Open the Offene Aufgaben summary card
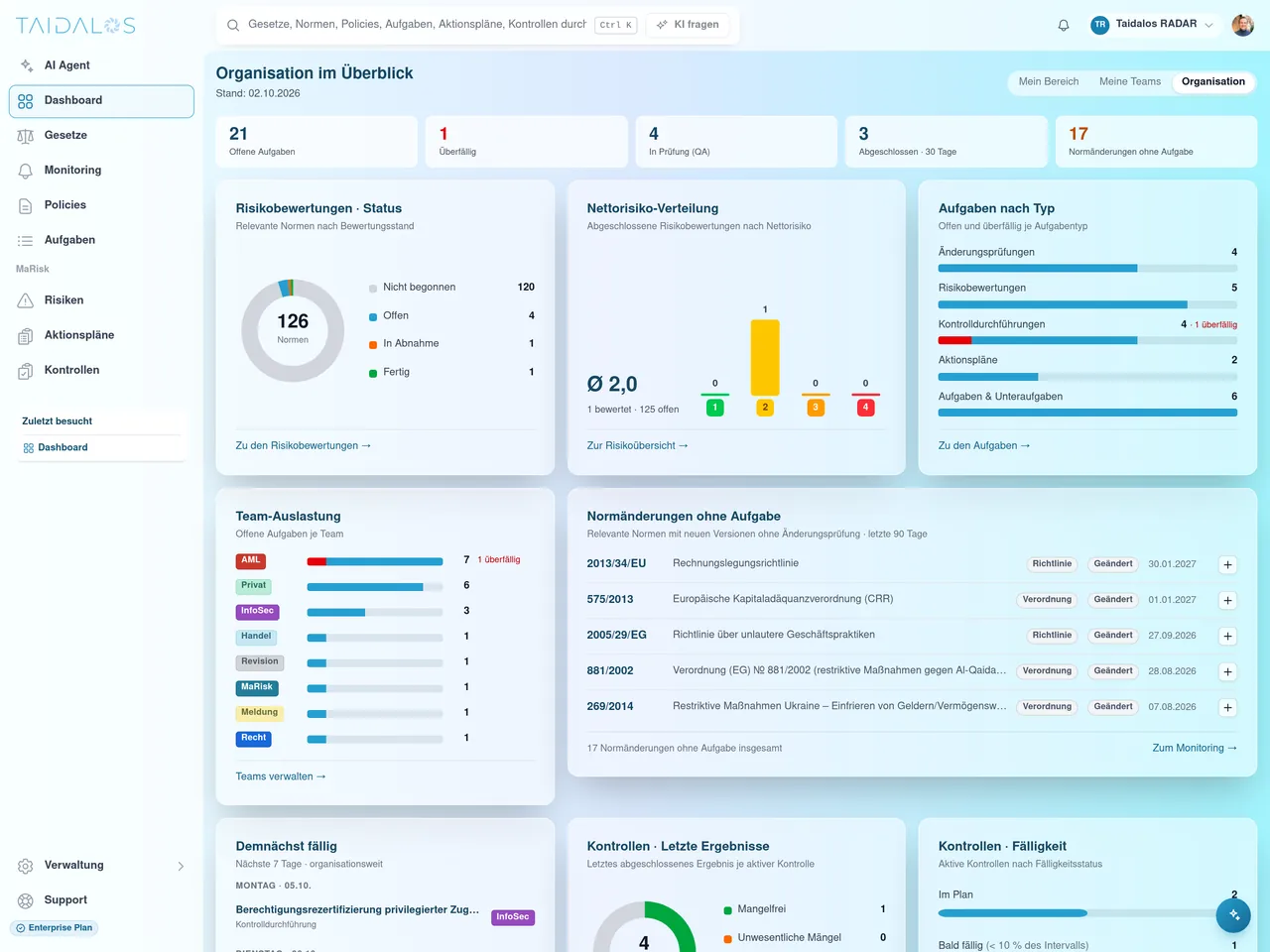The height and width of the screenshot is (952, 1270). click(317, 142)
